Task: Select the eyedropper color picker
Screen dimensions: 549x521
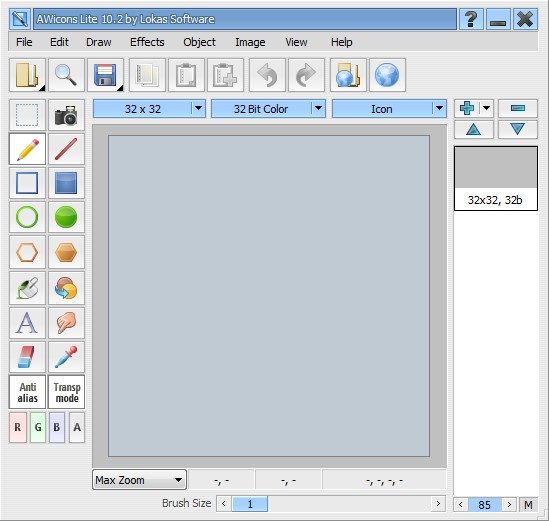Action: pos(66,357)
